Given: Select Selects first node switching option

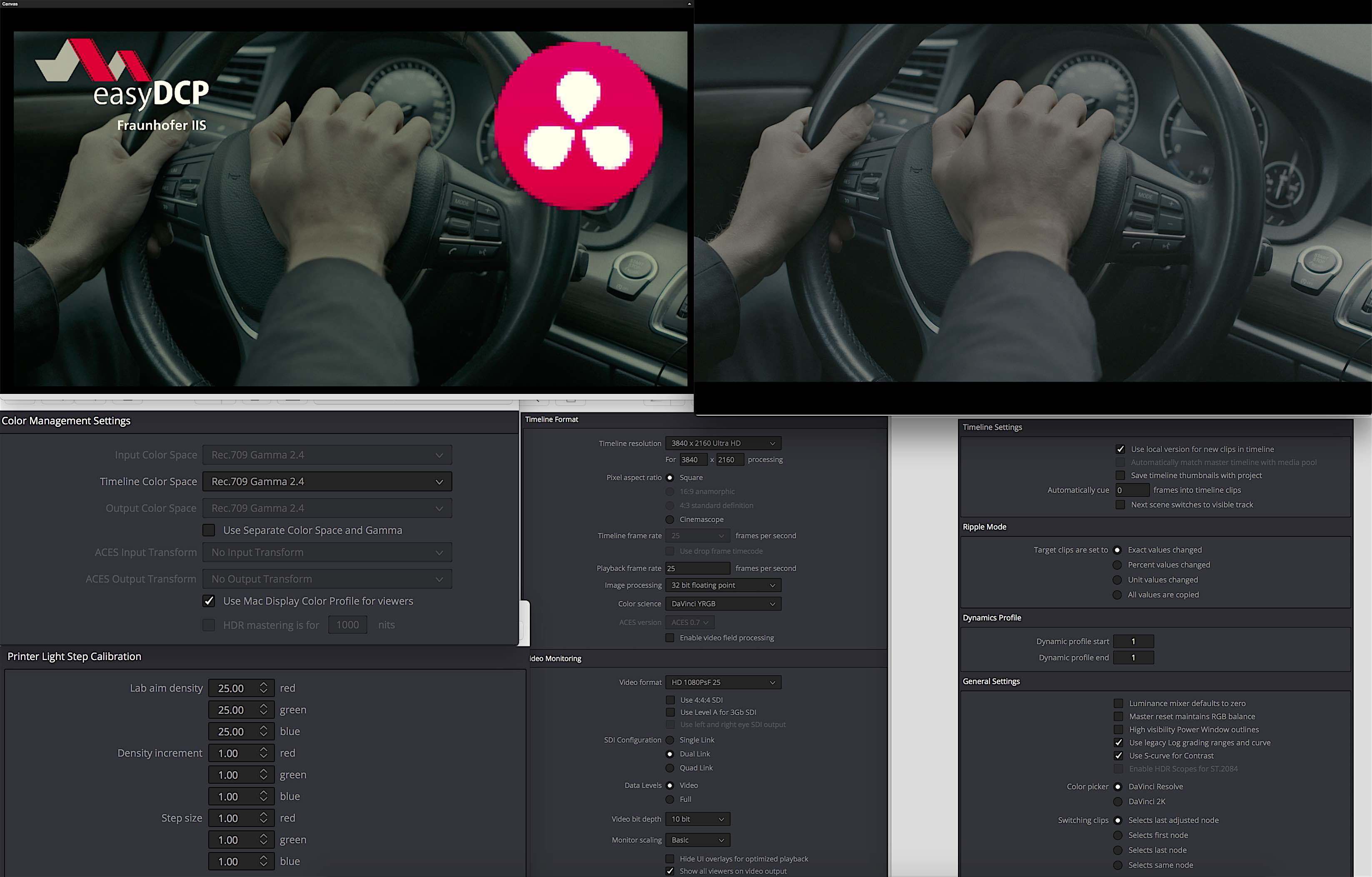Looking at the screenshot, I should [1118, 835].
